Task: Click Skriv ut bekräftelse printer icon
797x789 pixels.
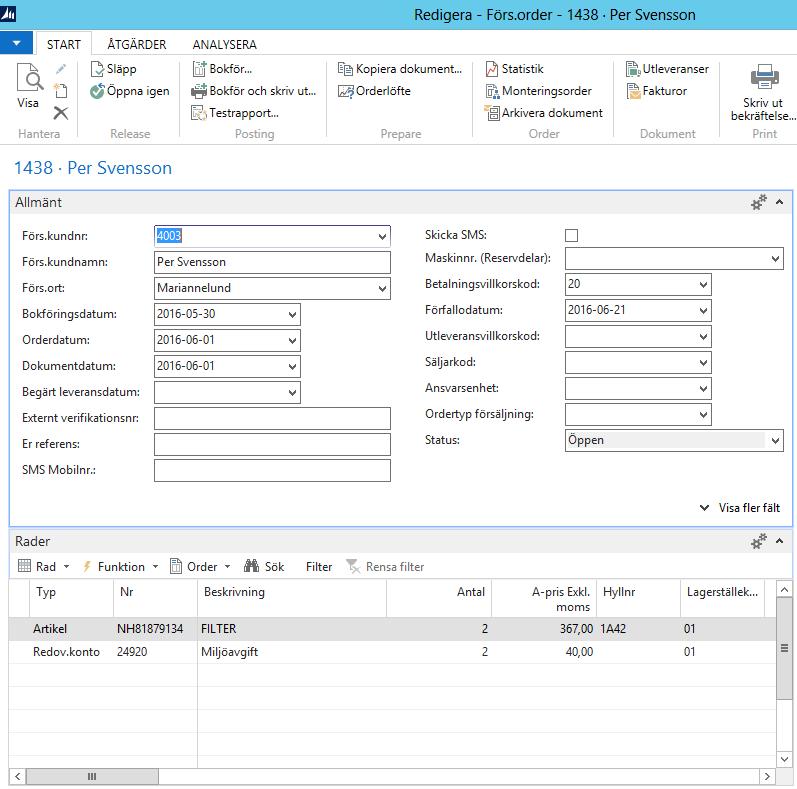Action: 764,77
